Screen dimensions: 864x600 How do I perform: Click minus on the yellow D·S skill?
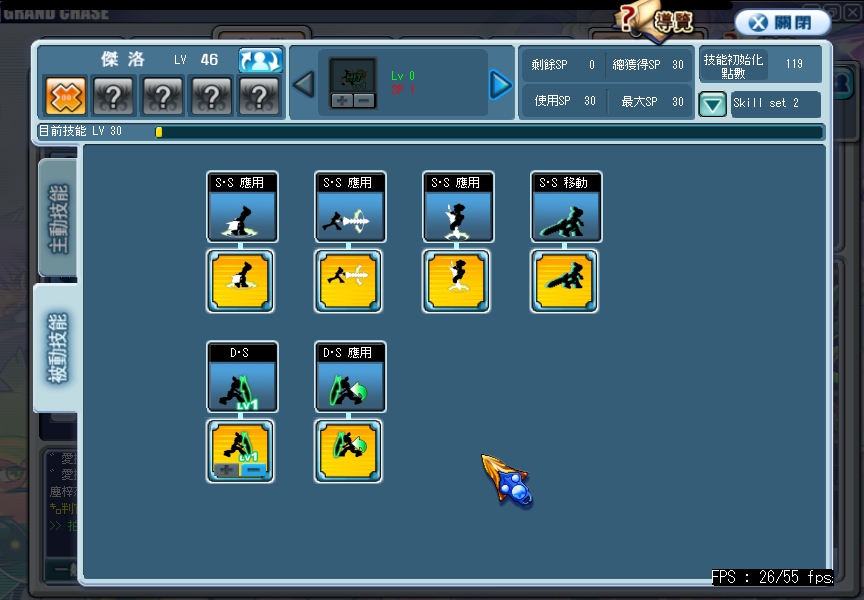[x=253, y=470]
